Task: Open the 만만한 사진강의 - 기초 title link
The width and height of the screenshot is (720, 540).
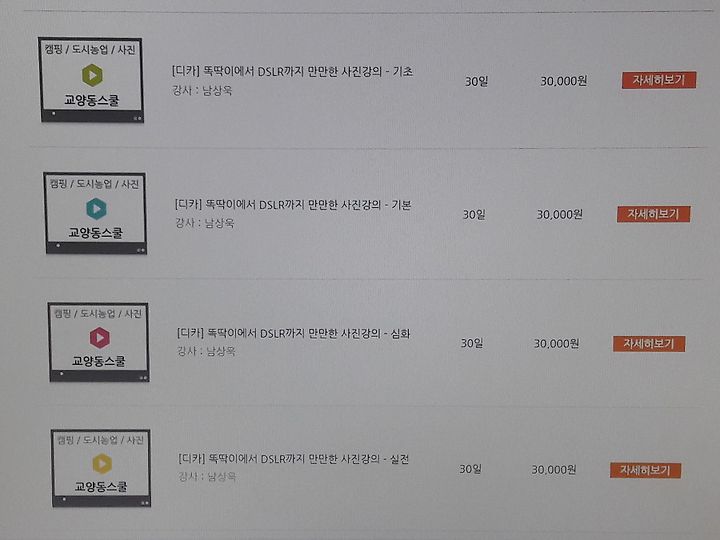Action: tap(292, 72)
